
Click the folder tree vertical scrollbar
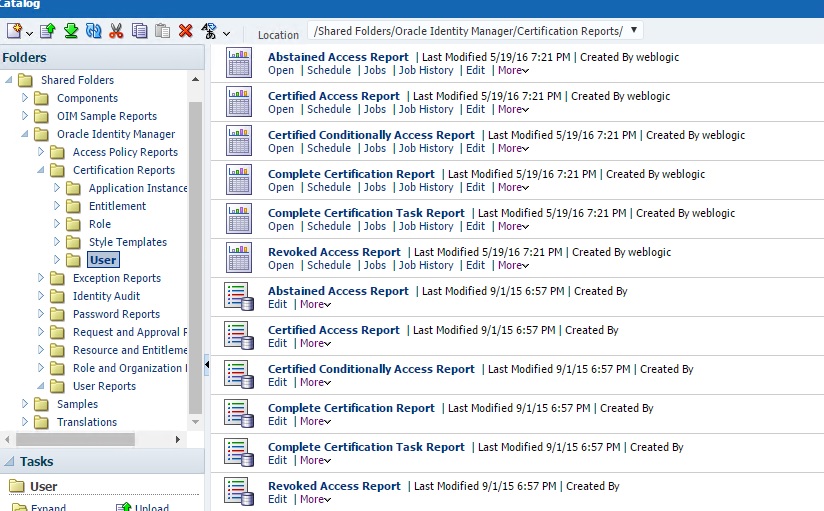point(195,258)
